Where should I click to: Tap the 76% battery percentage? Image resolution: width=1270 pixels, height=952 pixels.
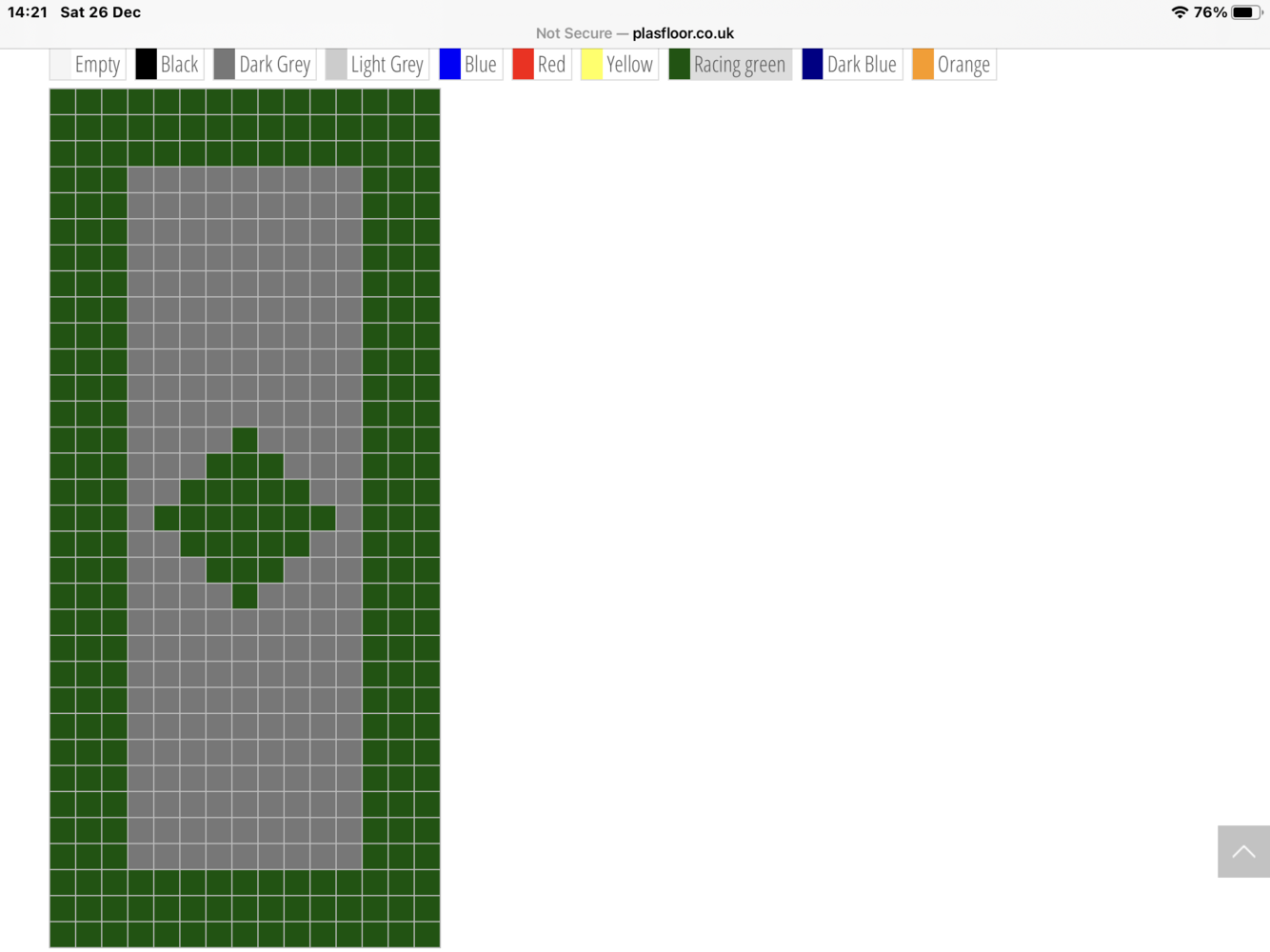tap(1210, 12)
